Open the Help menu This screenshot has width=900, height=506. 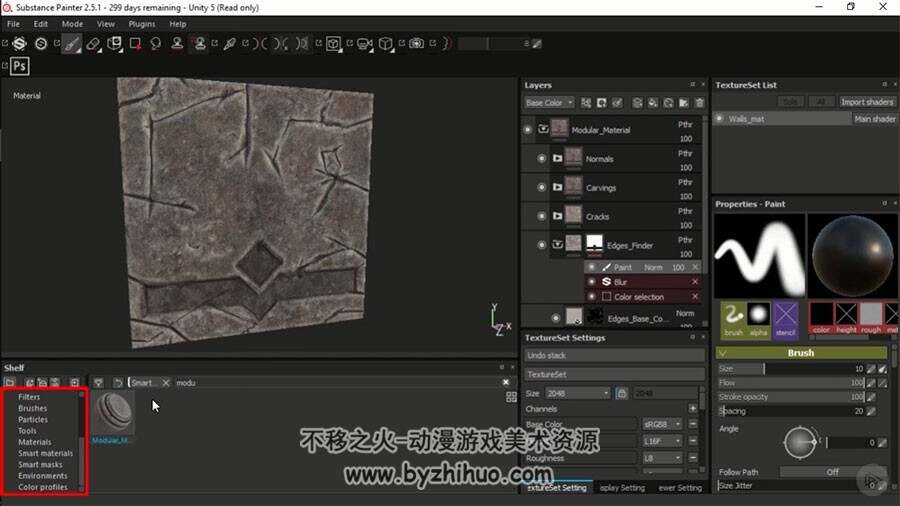click(177, 24)
